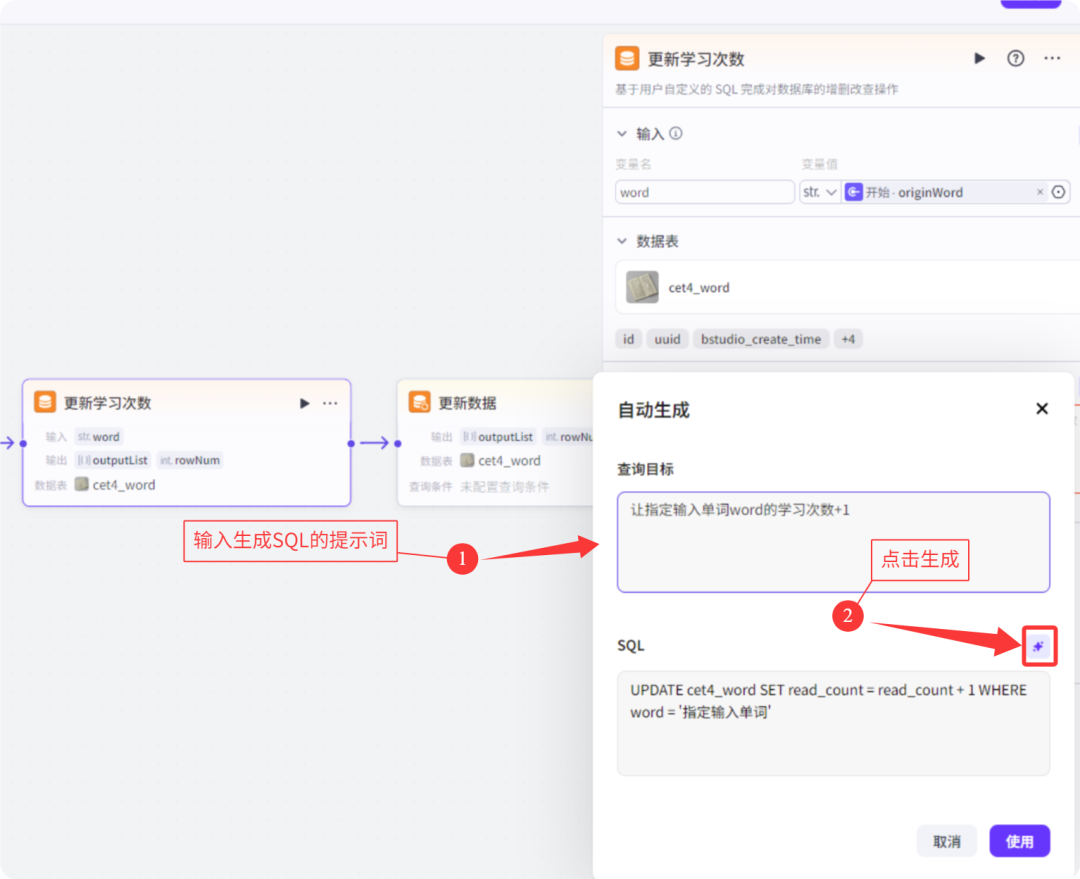Collapse the 输入 section
This screenshot has height=879, width=1080.
[x=621, y=133]
